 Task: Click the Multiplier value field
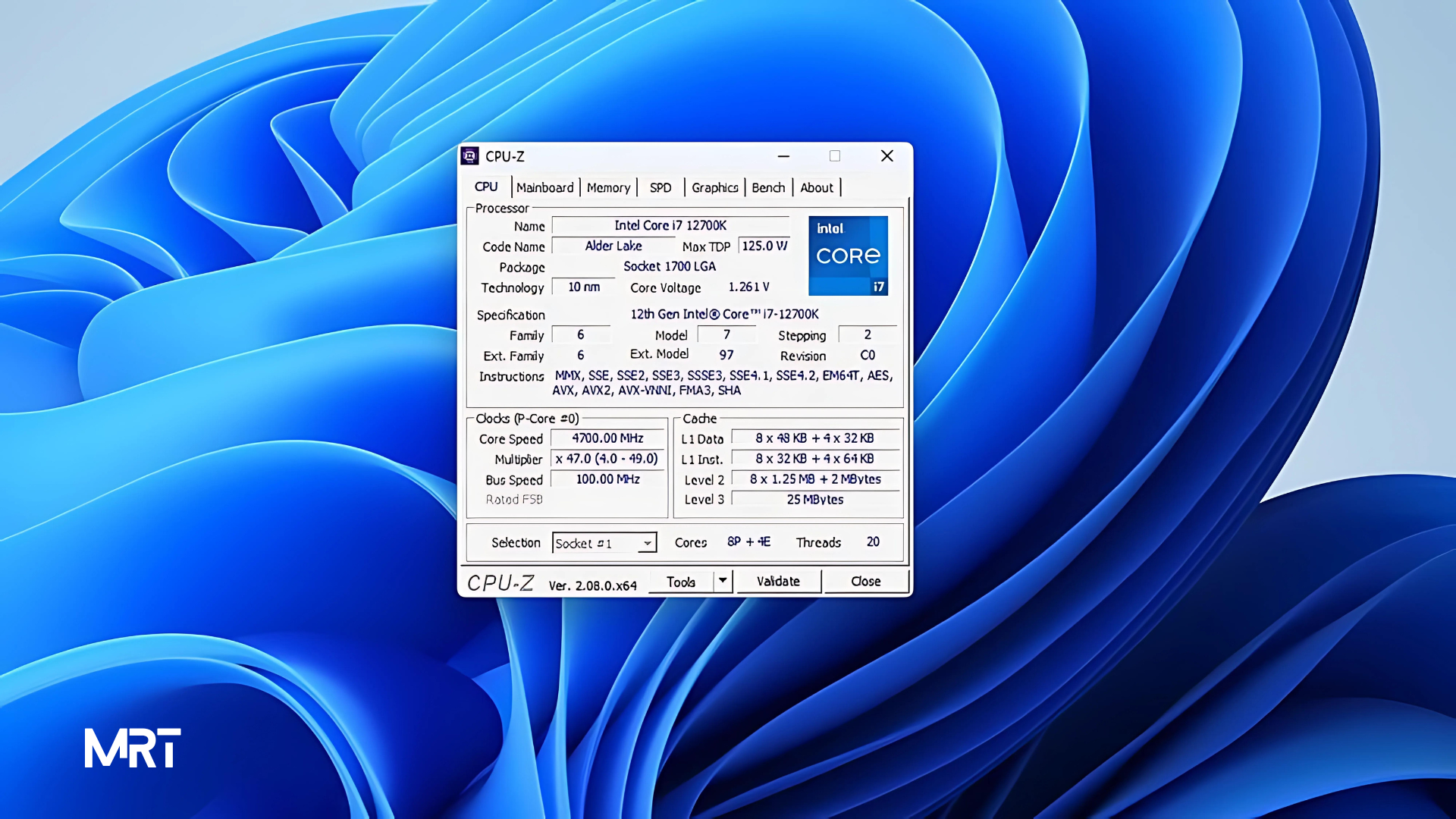click(607, 459)
